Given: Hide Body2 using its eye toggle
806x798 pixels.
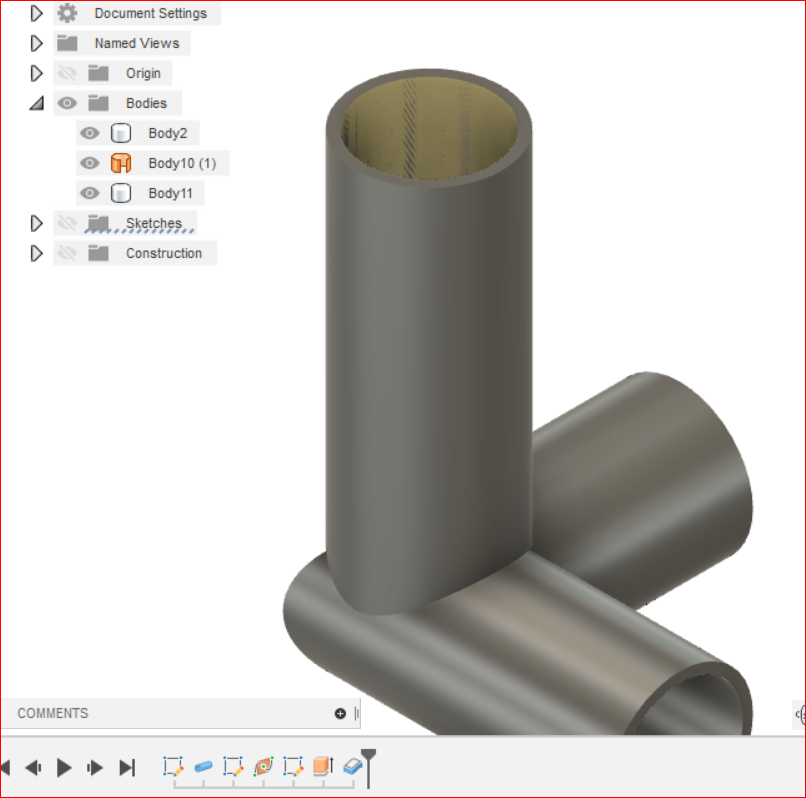Looking at the screenshot, I should [89, 132].
